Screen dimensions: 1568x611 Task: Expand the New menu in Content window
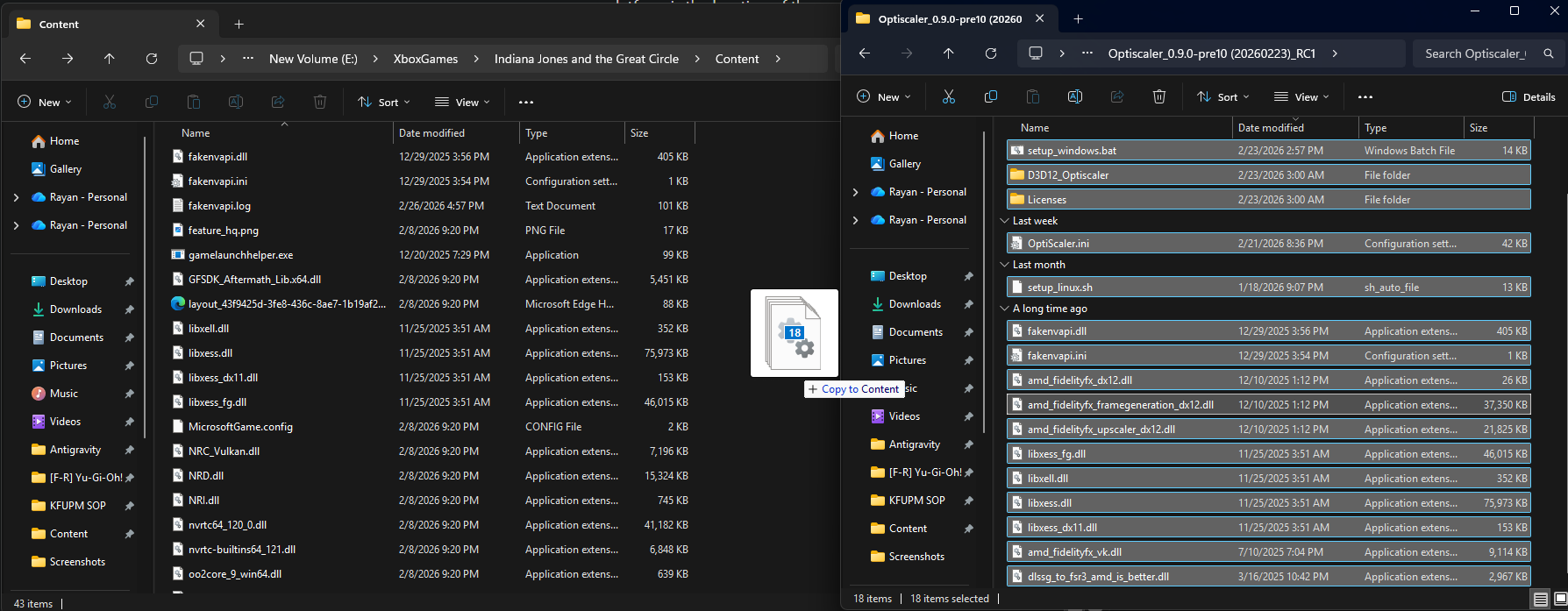[45, 103]
